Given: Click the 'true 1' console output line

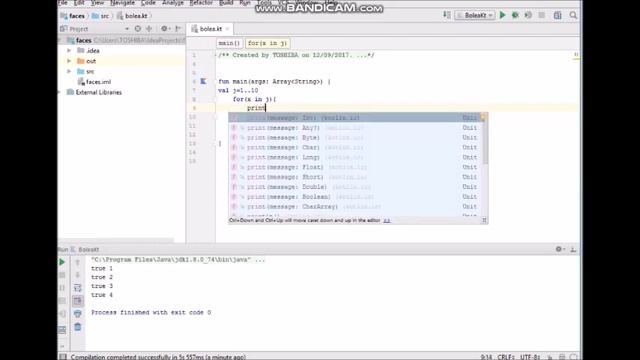Looking at the screenshot, I should point(102,268).
